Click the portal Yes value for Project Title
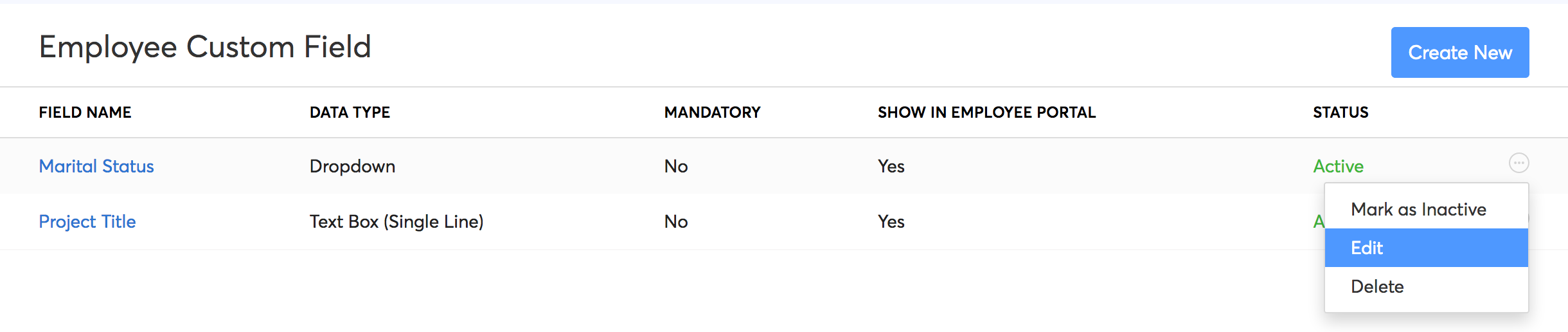The image size is (1568, 332). click(891, 222)
